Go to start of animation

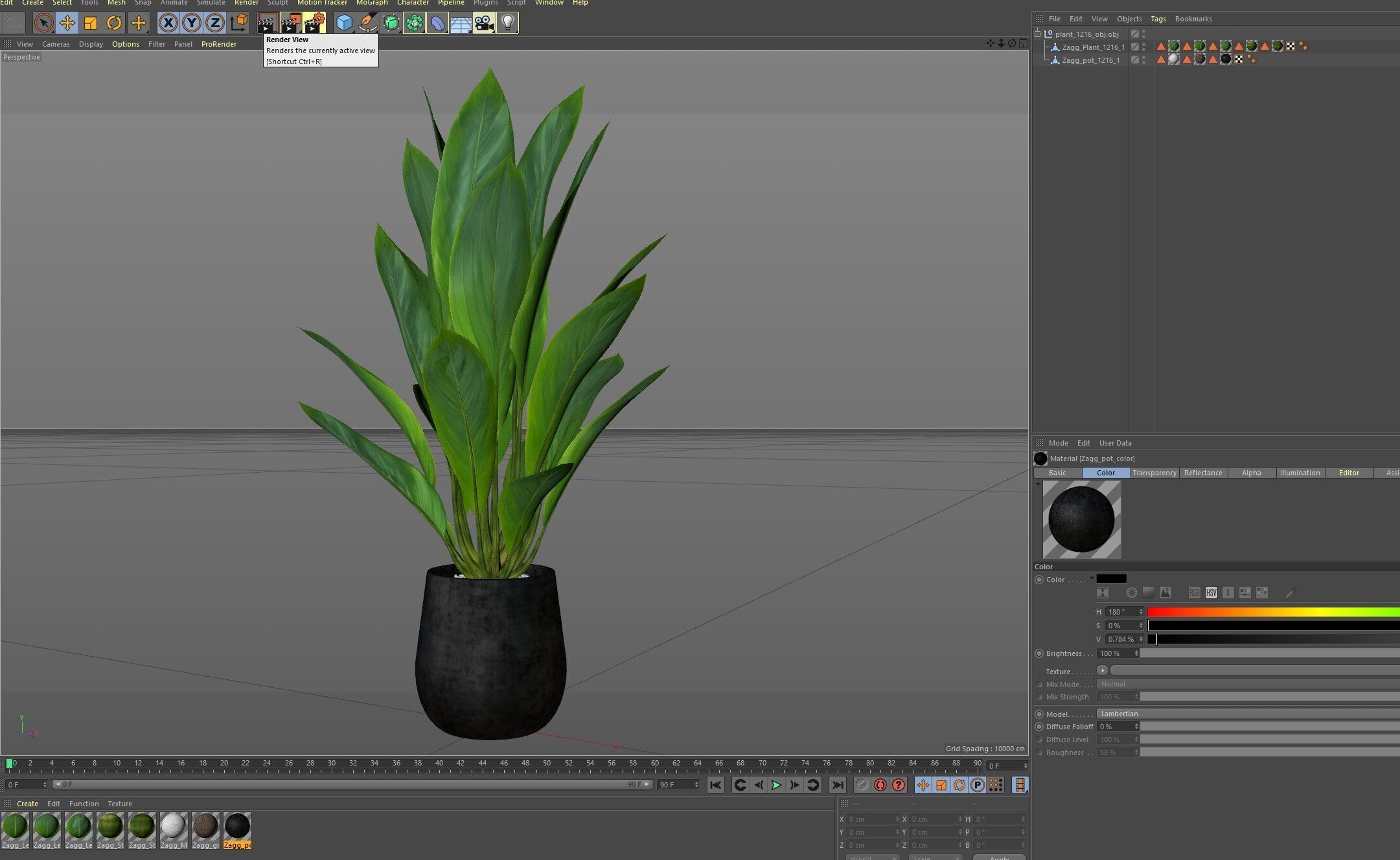pos(715,786)
